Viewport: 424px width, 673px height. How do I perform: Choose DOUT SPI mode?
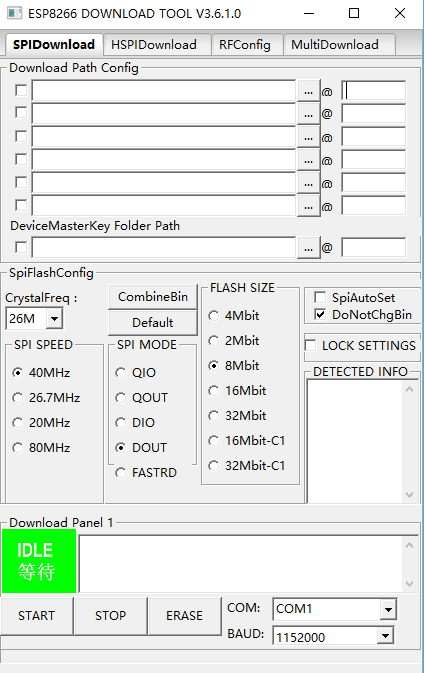(x=141, y=448)
